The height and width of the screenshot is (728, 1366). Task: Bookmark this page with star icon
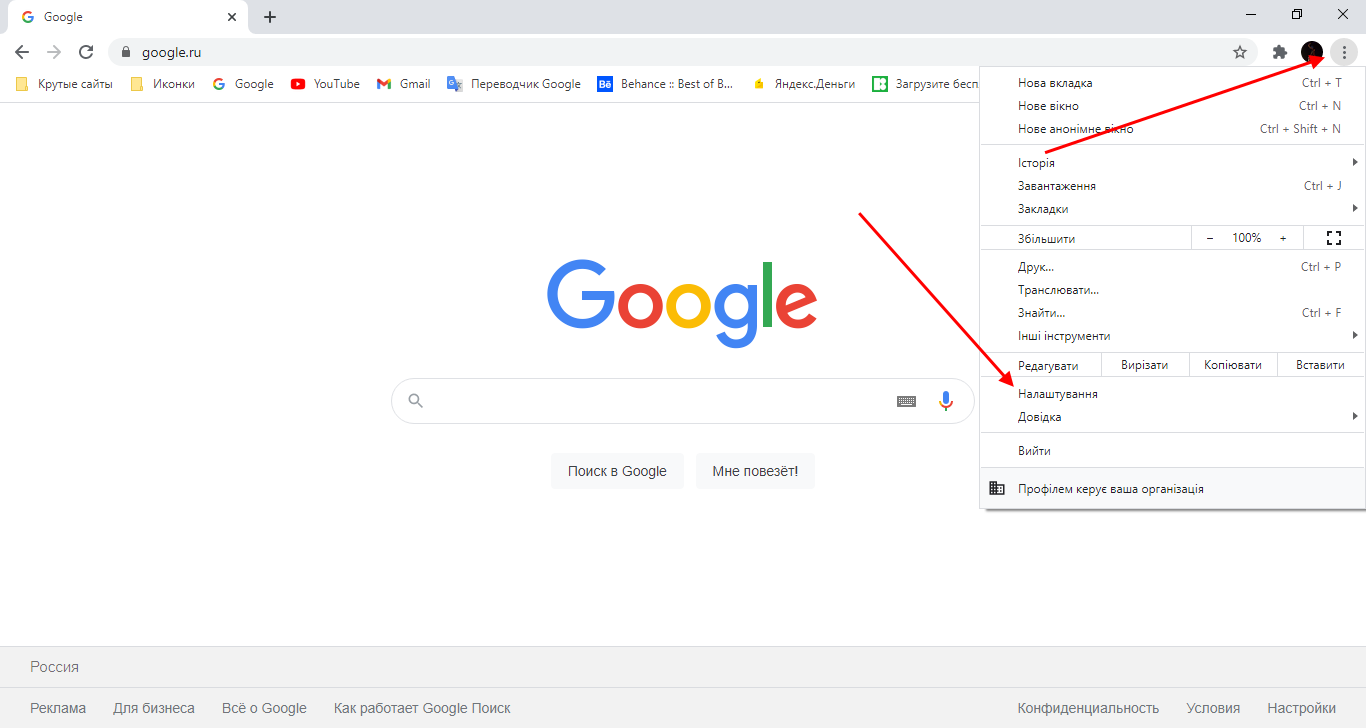coord(1240,52)
